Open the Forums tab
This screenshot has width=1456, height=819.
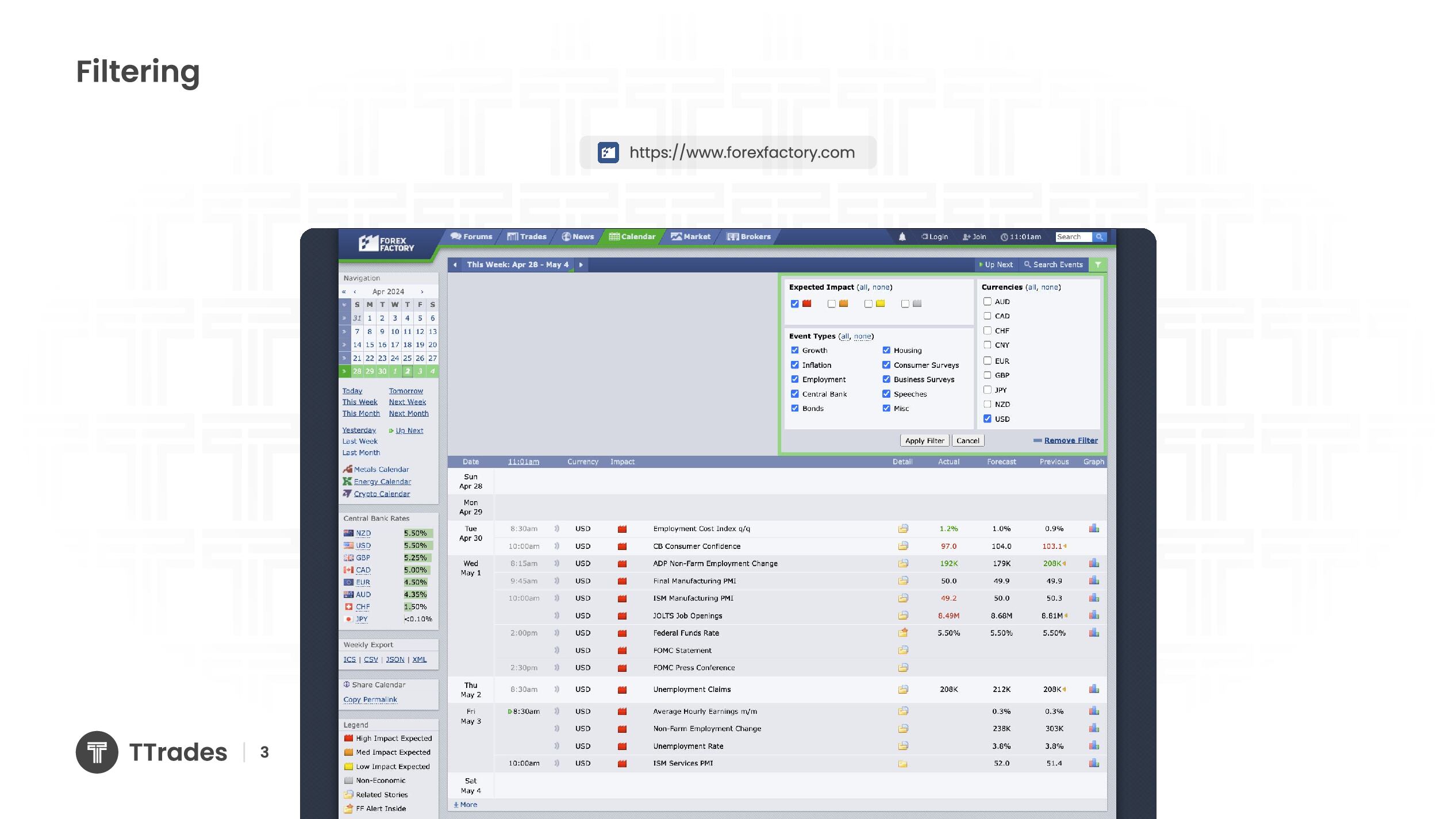pos(471,237)
